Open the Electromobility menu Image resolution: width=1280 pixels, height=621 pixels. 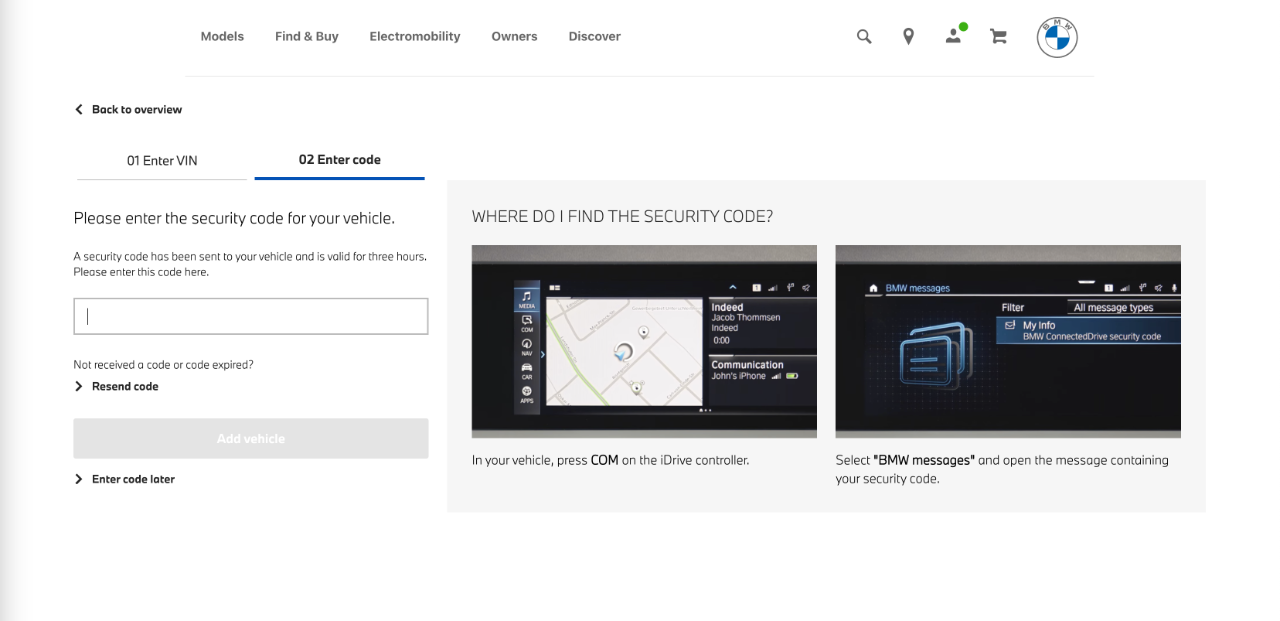[x=415, y=36]
